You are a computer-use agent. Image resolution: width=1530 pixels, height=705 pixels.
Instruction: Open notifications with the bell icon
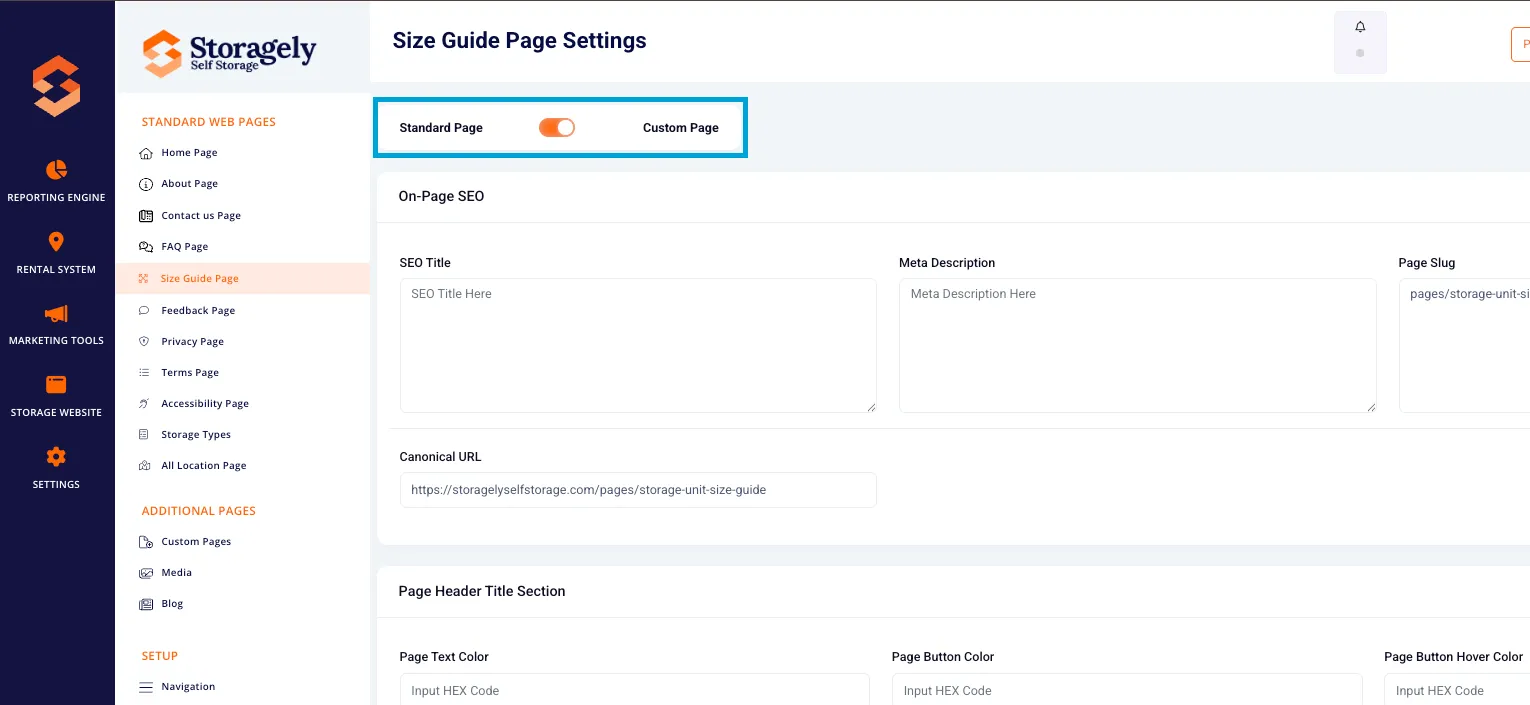tap(1360, 27)
